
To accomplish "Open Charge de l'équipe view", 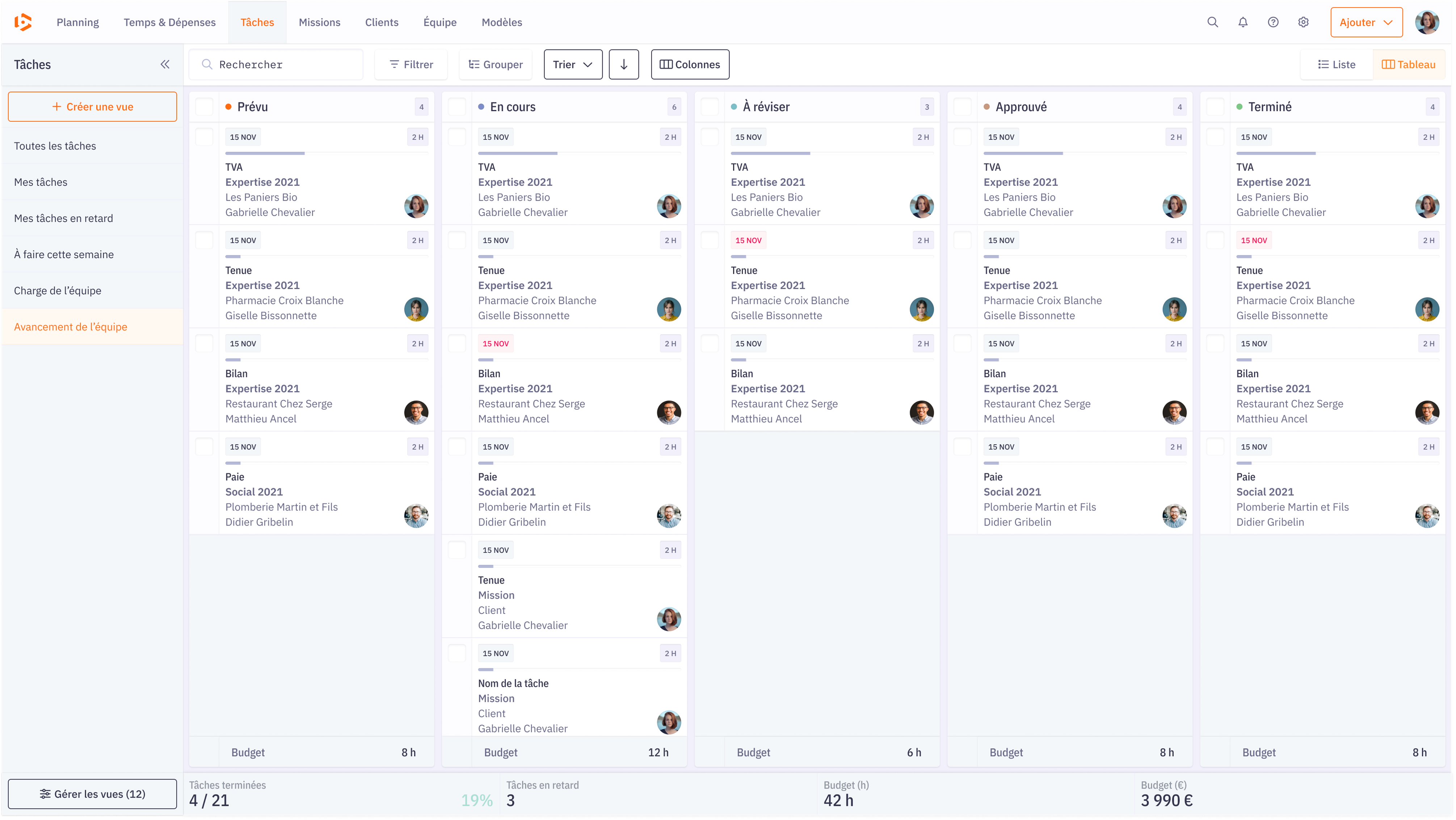I will tap(92, 291).
